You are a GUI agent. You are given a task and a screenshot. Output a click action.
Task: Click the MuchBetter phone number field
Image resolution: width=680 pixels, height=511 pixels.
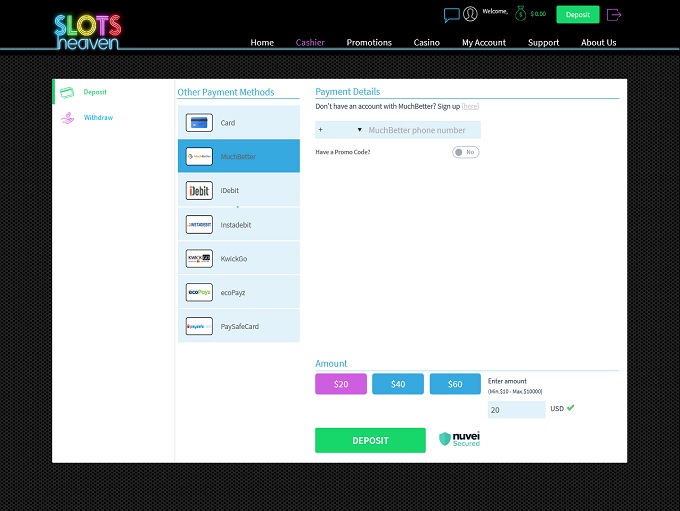point(422,130)
